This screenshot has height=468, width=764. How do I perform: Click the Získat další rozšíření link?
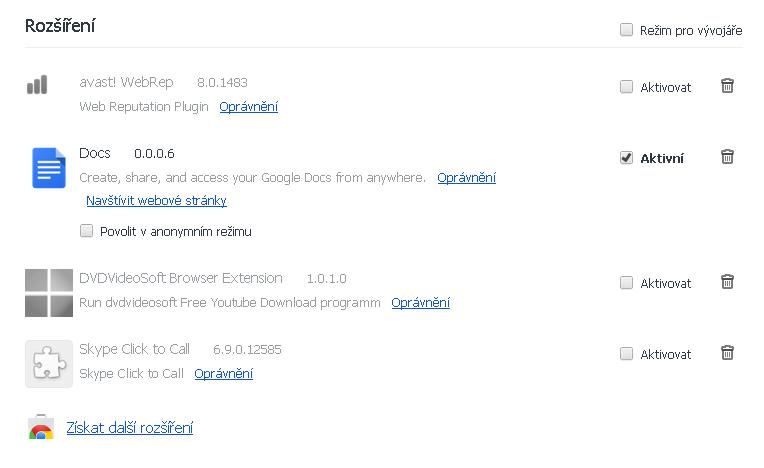(x=129, y=428)
